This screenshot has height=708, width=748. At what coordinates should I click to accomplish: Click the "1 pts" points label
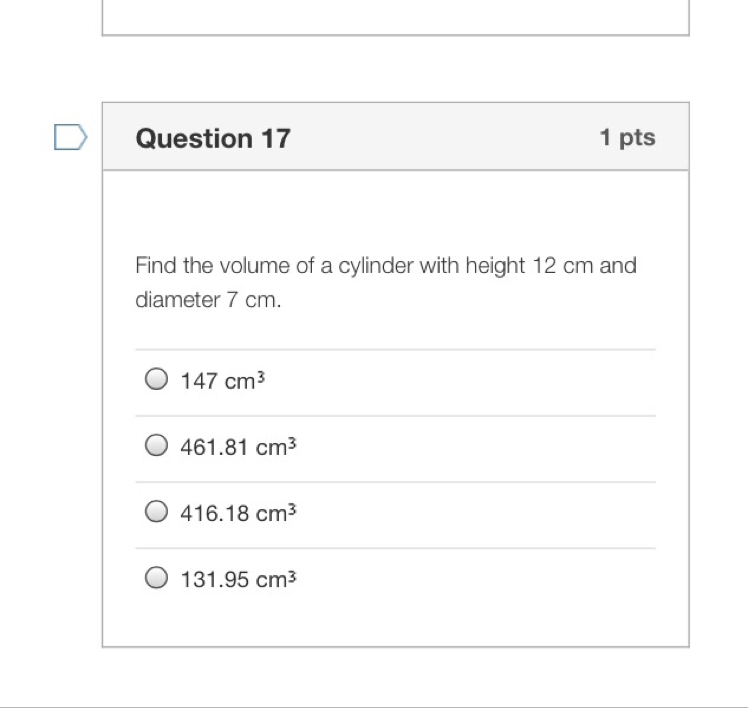pyautogui.click(x=627, y=138)
